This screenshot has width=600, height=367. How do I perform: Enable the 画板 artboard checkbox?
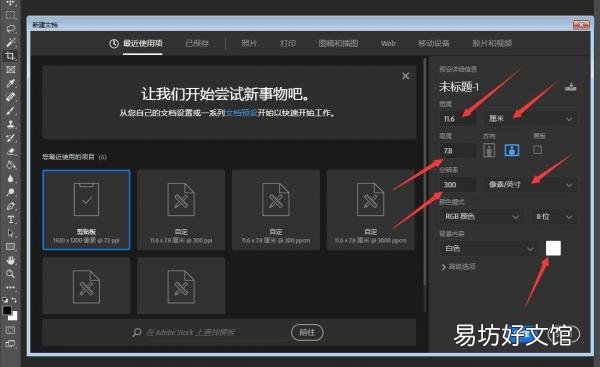[537, 150]
